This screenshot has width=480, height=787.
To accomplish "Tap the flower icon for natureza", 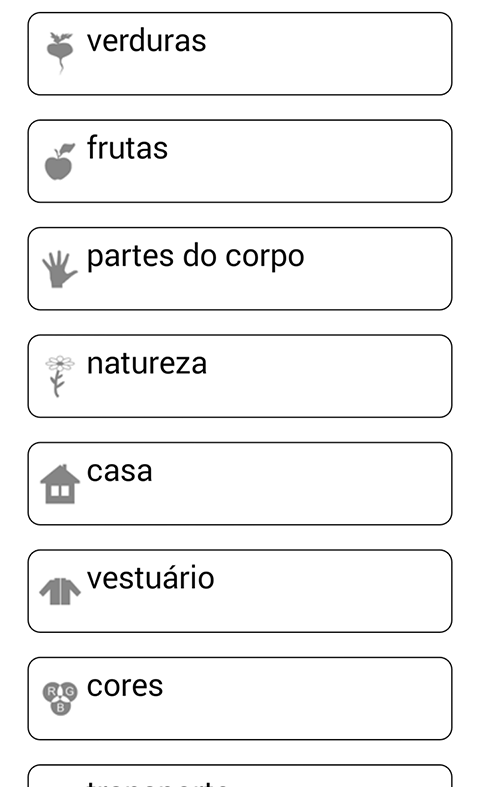I will [x=60, y=376].
